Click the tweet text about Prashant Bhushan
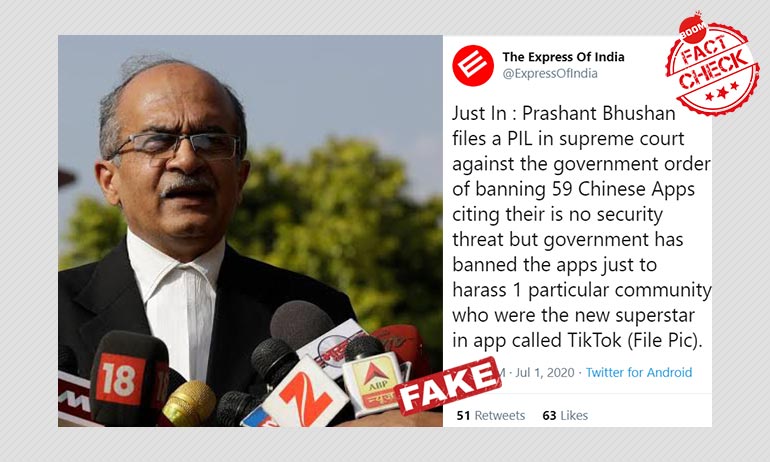770x462 pixels. coord(581,227)
